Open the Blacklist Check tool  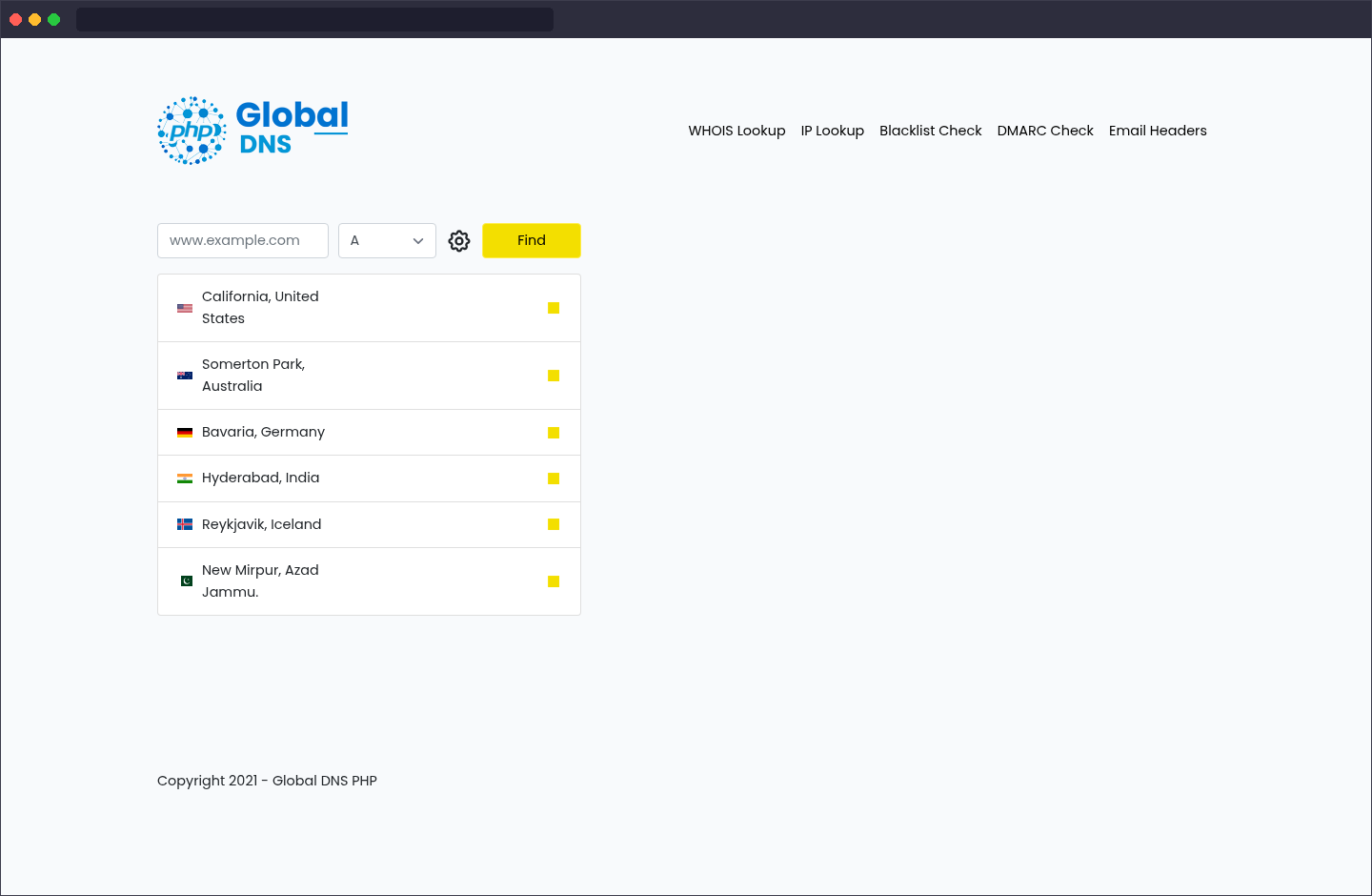tap(930, 131)
